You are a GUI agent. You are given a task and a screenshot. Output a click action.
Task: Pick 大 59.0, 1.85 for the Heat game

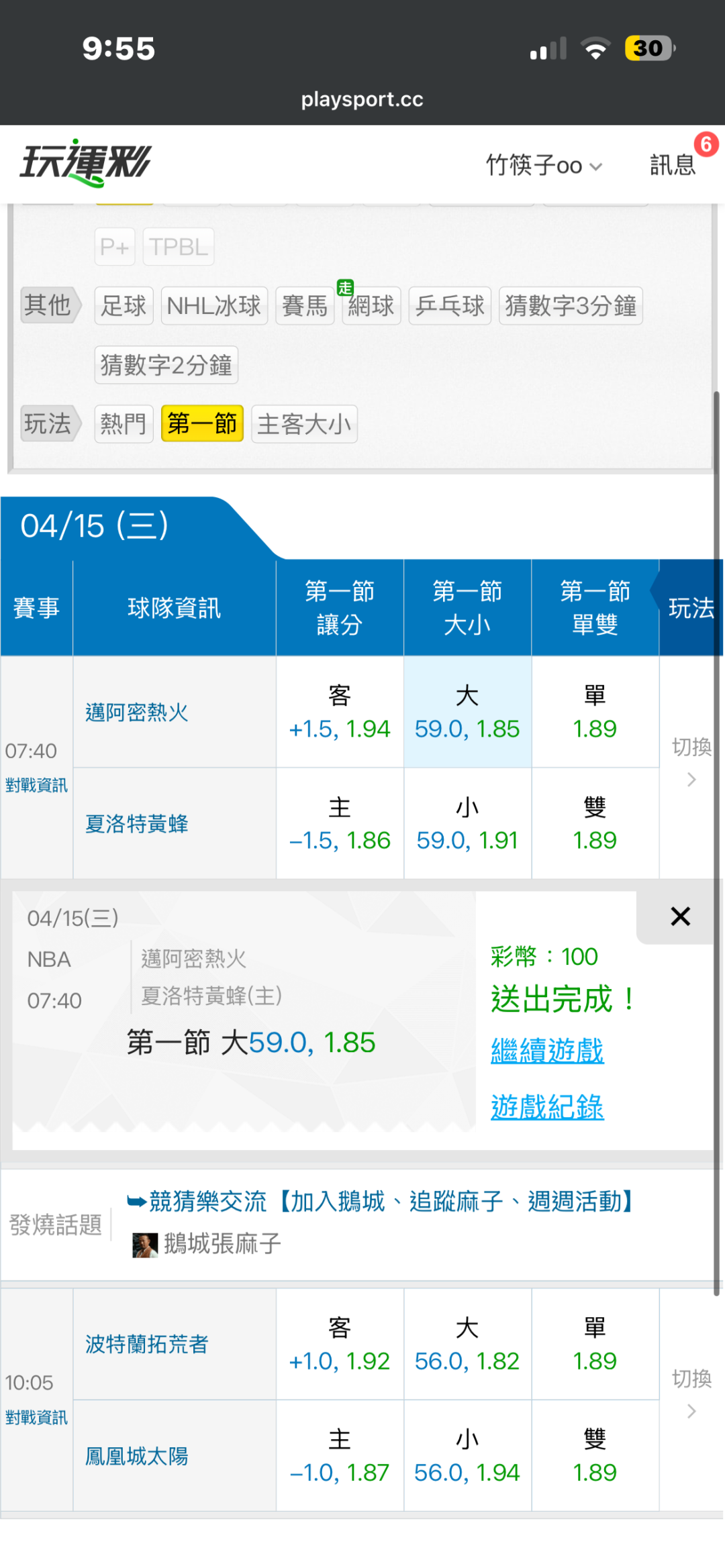pyautogui.click(x=467, y=712)
